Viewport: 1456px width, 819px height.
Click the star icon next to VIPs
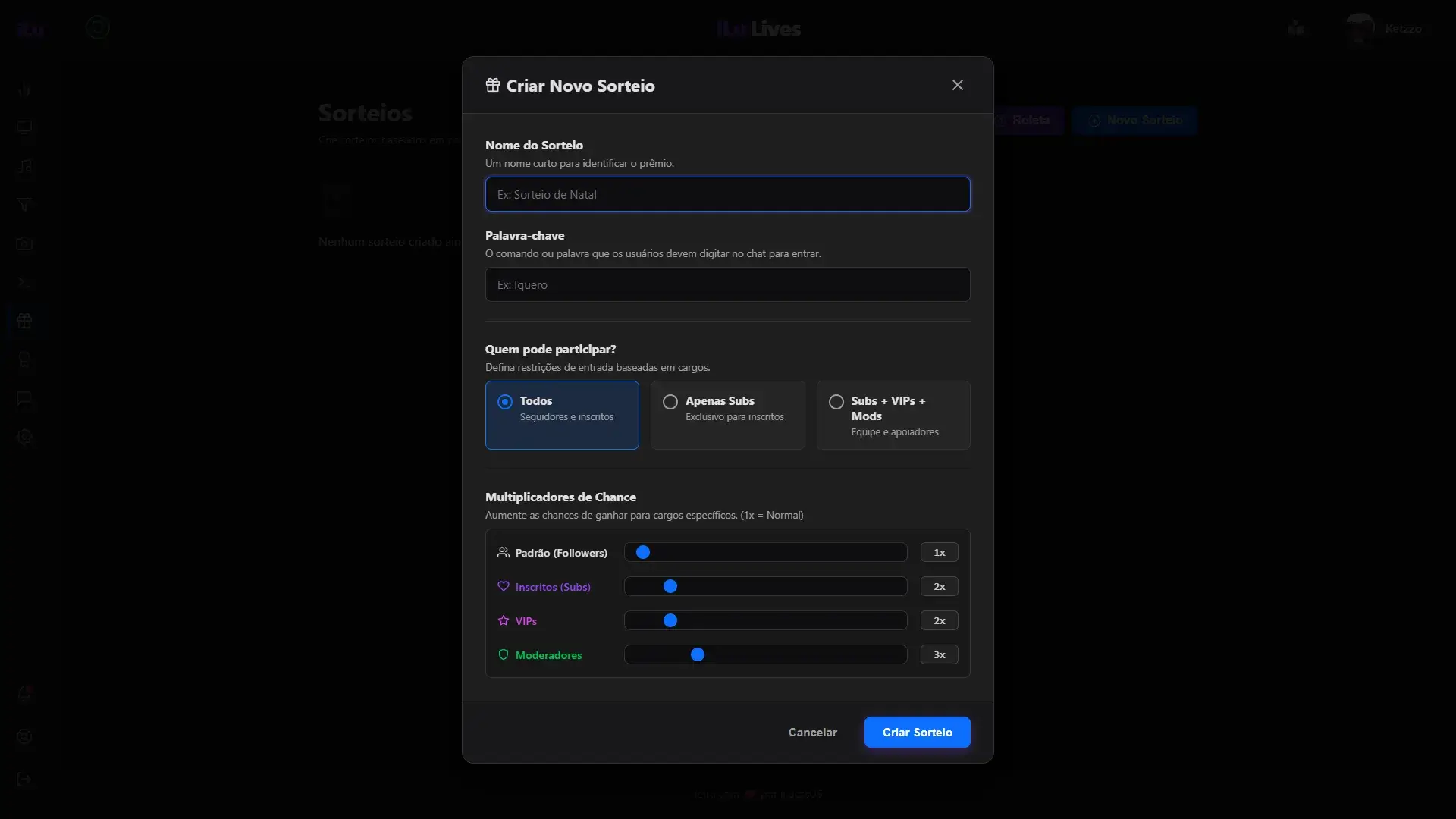[504, 620]
